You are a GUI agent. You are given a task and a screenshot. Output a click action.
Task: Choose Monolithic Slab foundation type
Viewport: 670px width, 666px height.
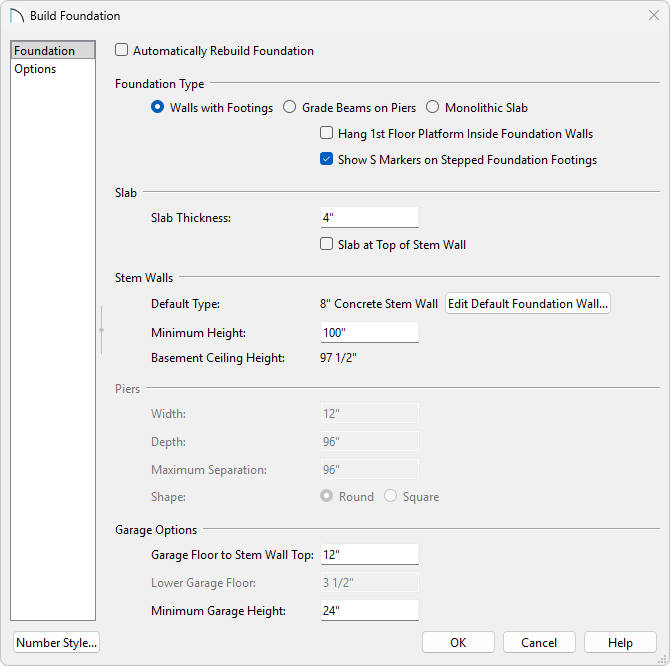(x=432, y=107)
